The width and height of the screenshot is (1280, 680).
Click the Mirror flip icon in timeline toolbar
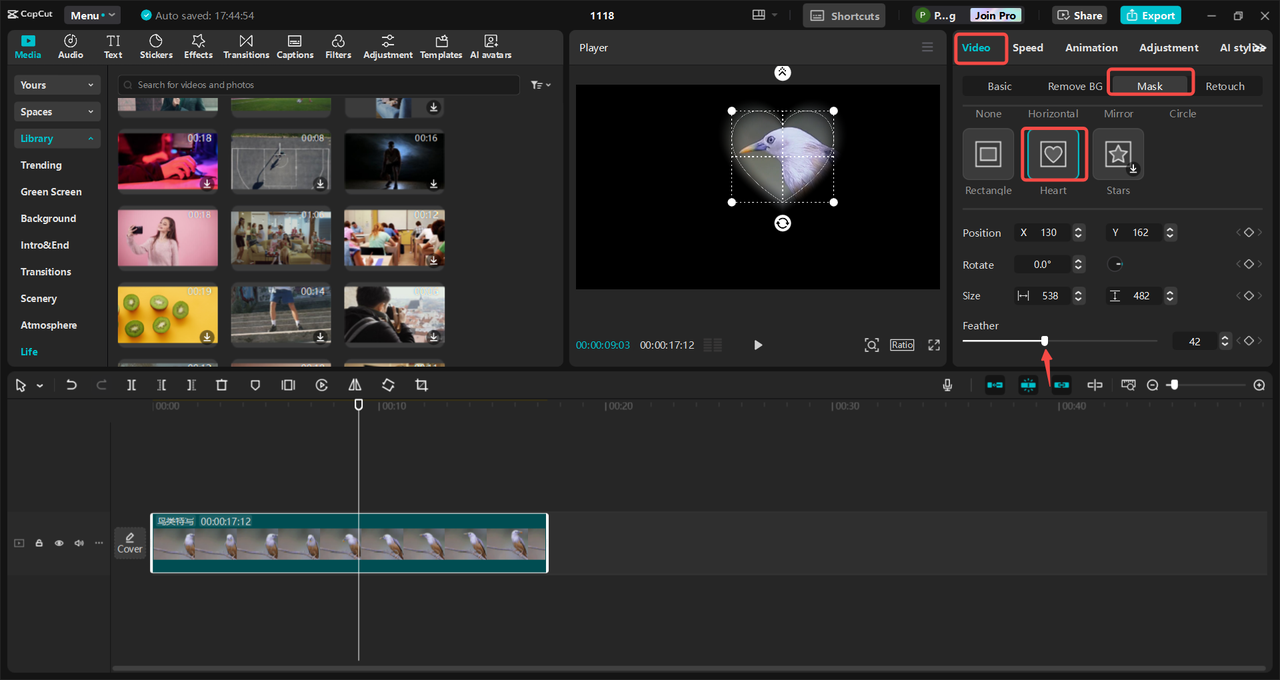coord(355,385)
